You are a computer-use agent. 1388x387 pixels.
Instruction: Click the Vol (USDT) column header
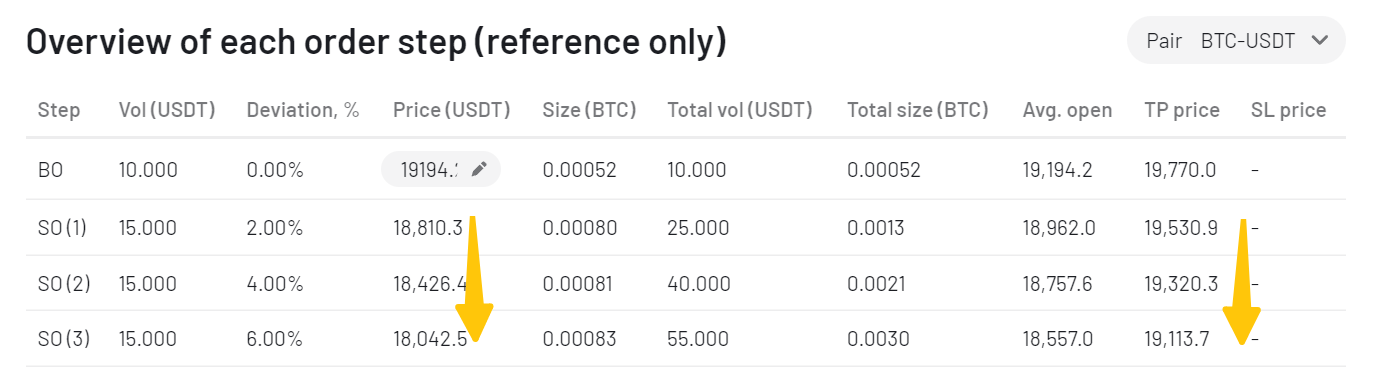[167, 110]
